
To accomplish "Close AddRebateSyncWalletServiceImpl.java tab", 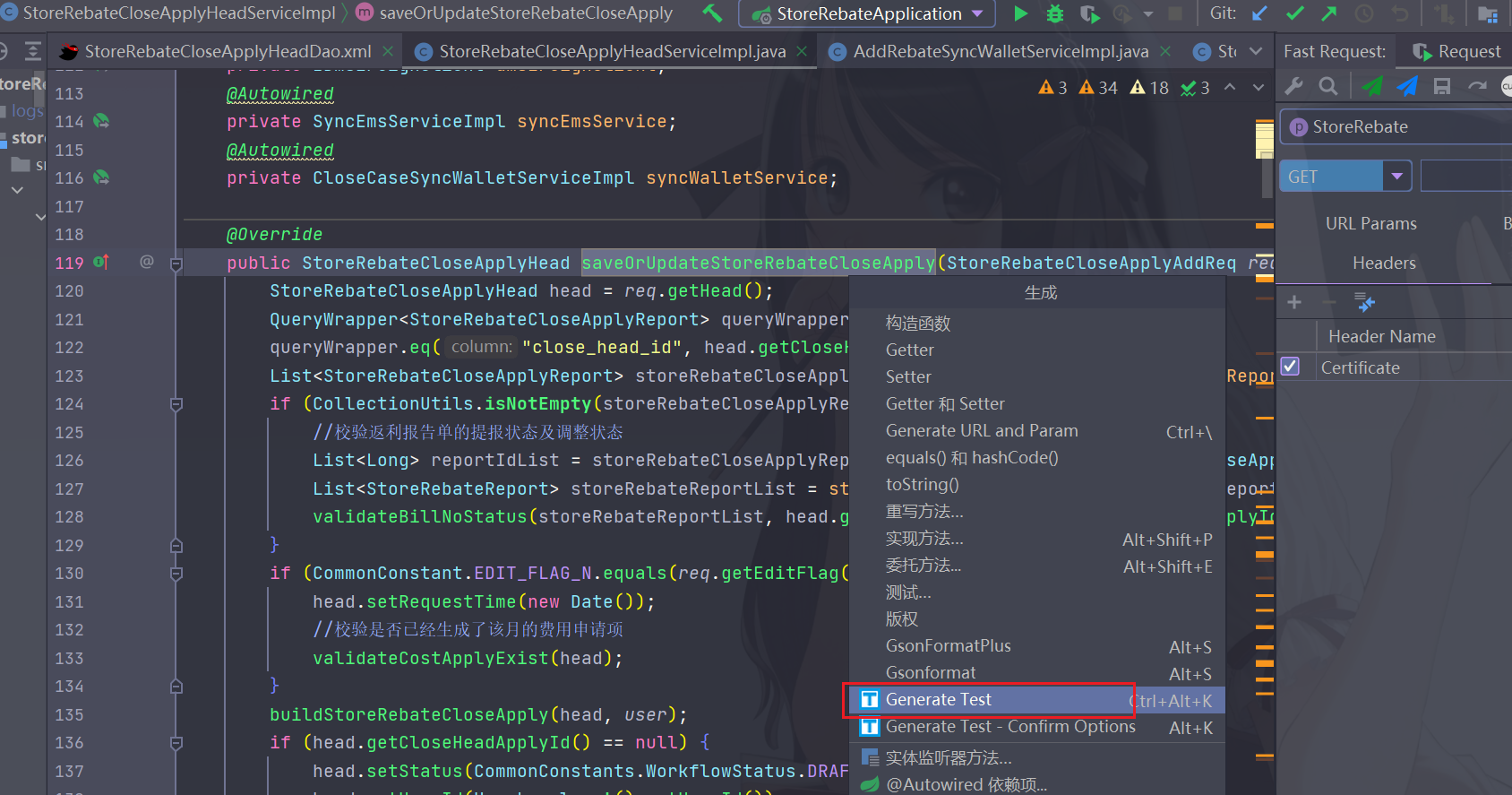I will click(1164, 51).
